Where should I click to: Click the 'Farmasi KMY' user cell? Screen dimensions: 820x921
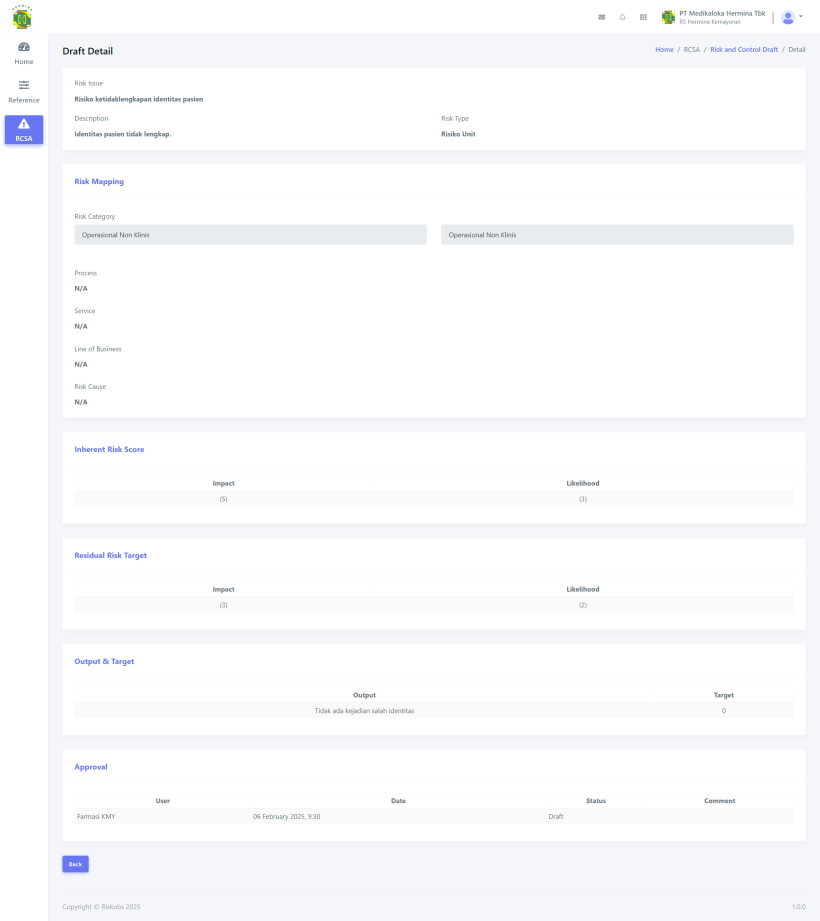[162, 816]
